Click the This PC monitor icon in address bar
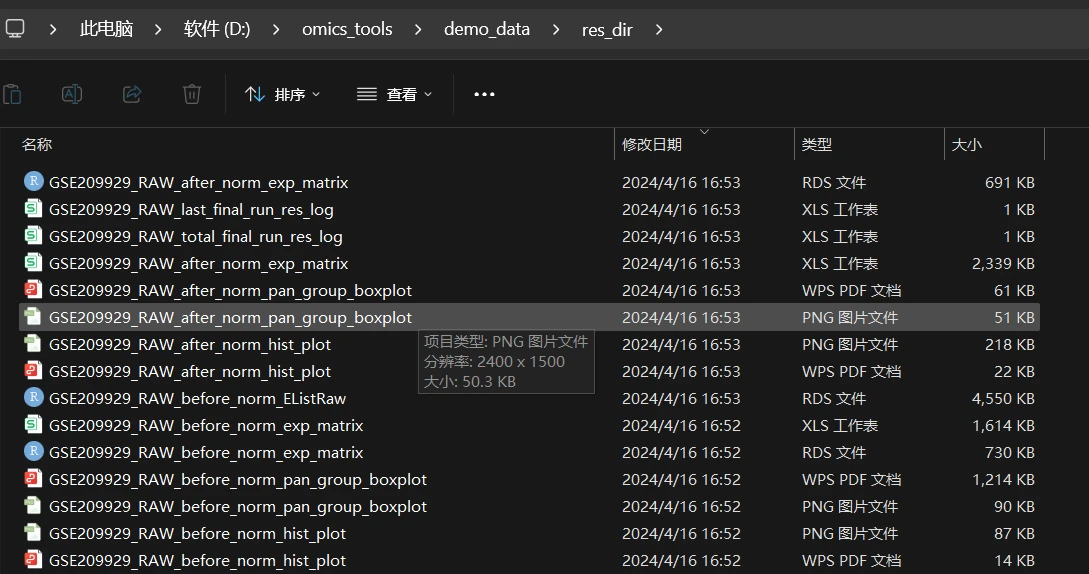 [15, 28]
